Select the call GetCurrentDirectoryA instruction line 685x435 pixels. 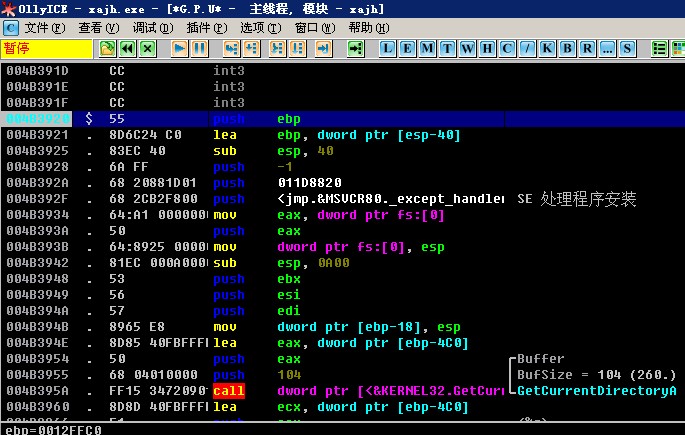click(x=300, y=391)
